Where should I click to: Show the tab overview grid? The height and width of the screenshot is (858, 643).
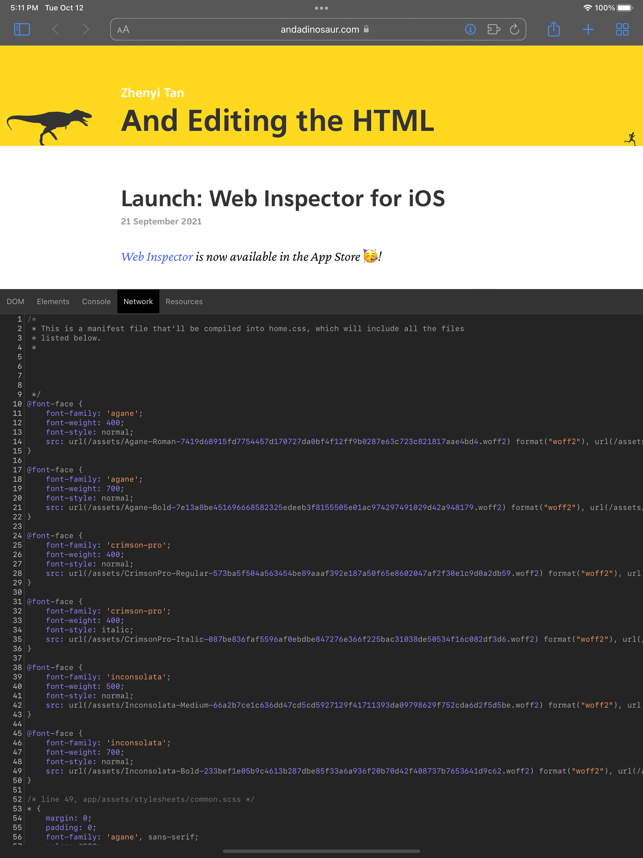pyautogui.click(x=622, y=30)
